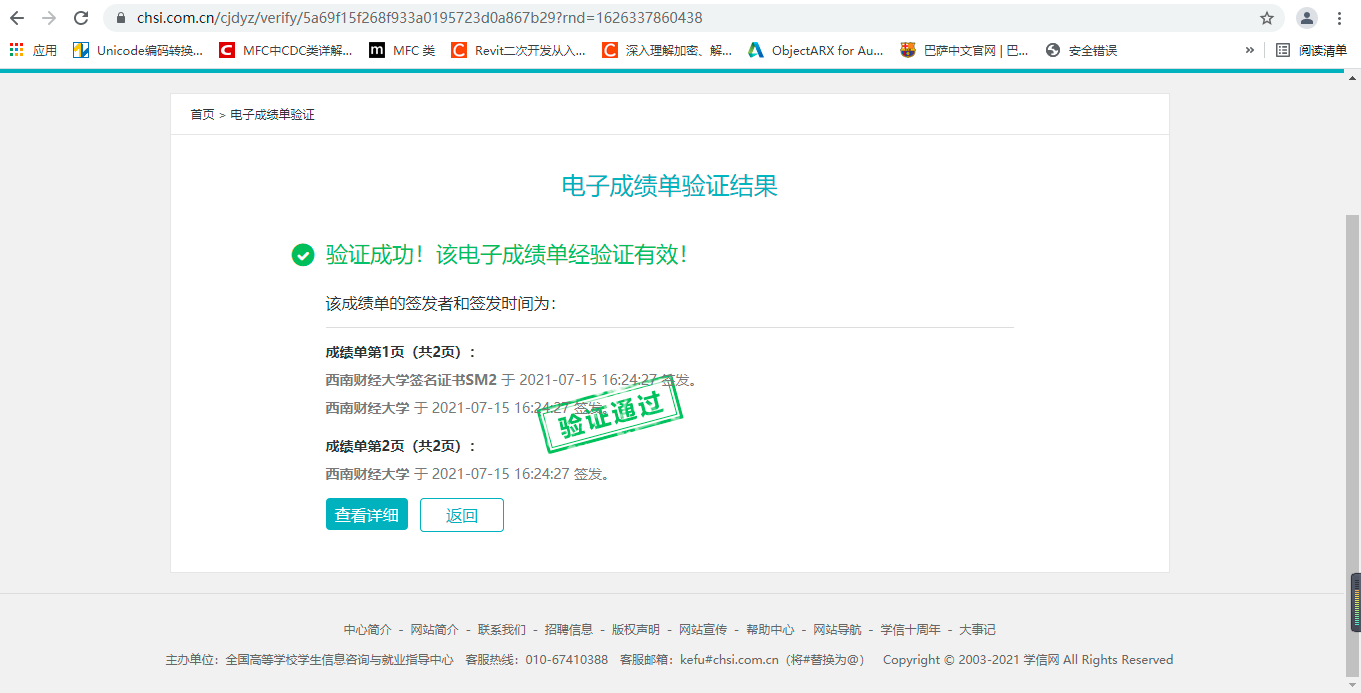Go to 首页 breadcrumb link
1361x693 pixels.
pyautogui.click(x=202, y=115)
